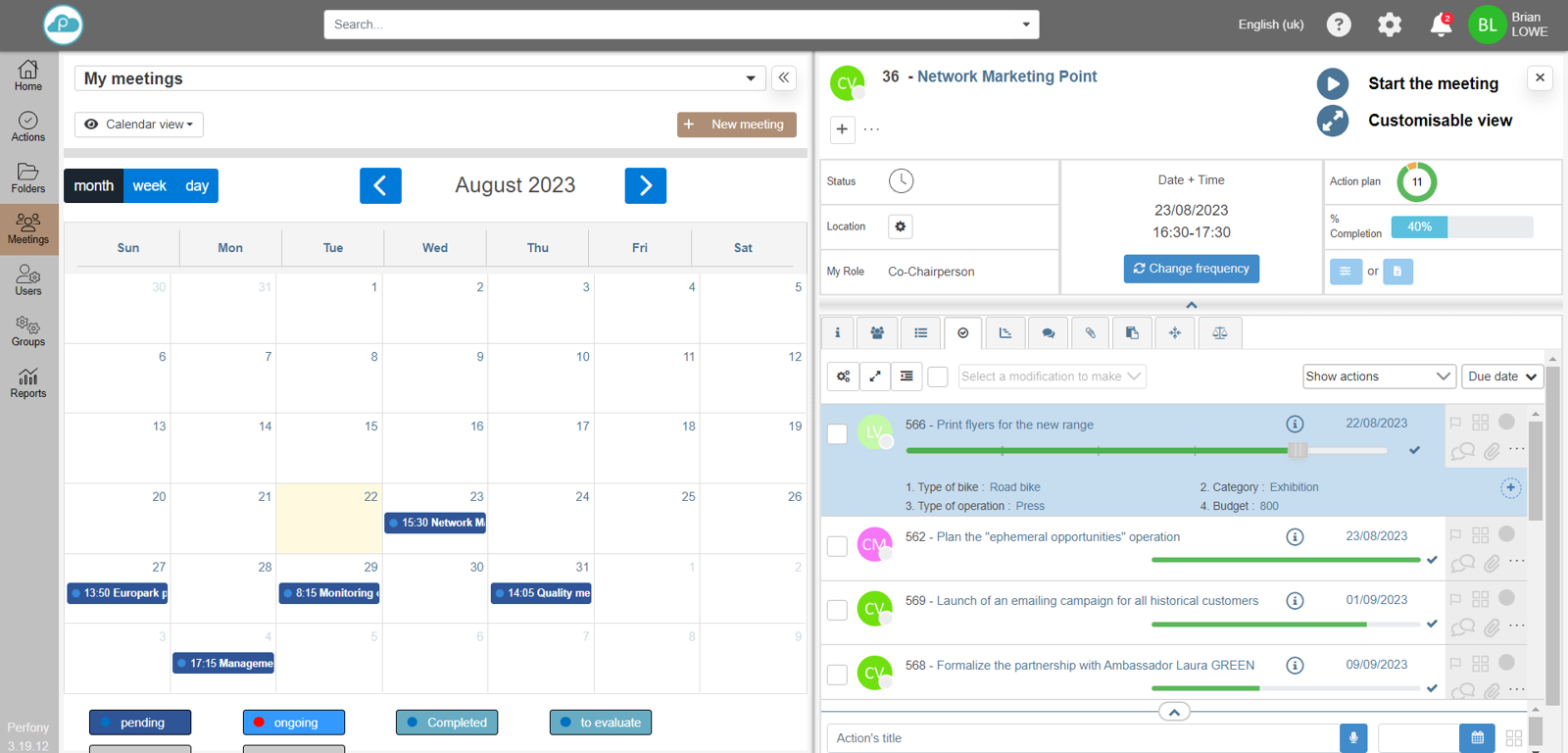1568x753 pixels.
Task: Open the comments speech bubble tab
Action: click(1048, 333)
